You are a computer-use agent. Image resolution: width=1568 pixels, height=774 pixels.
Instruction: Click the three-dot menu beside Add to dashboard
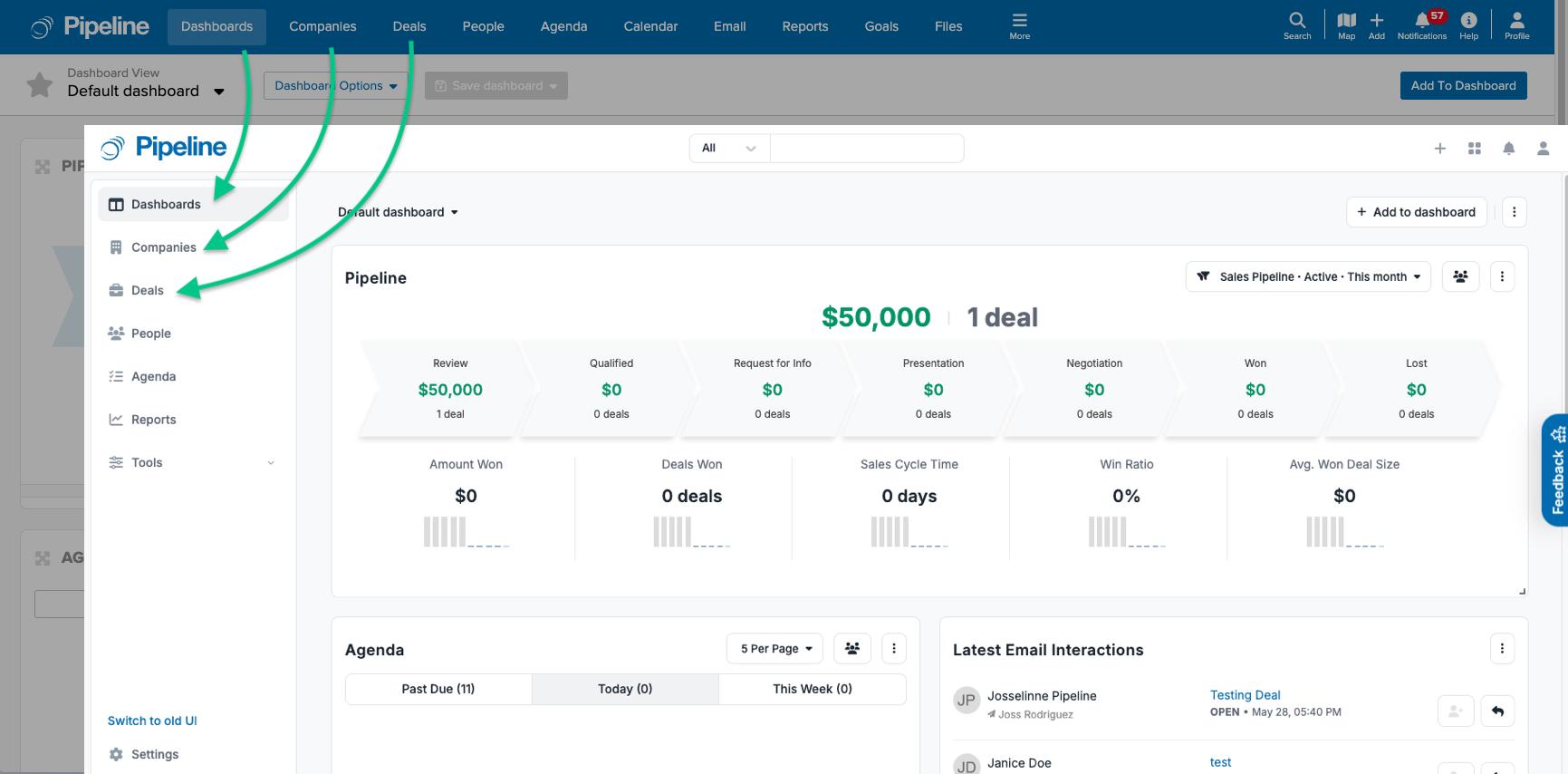1515,212
